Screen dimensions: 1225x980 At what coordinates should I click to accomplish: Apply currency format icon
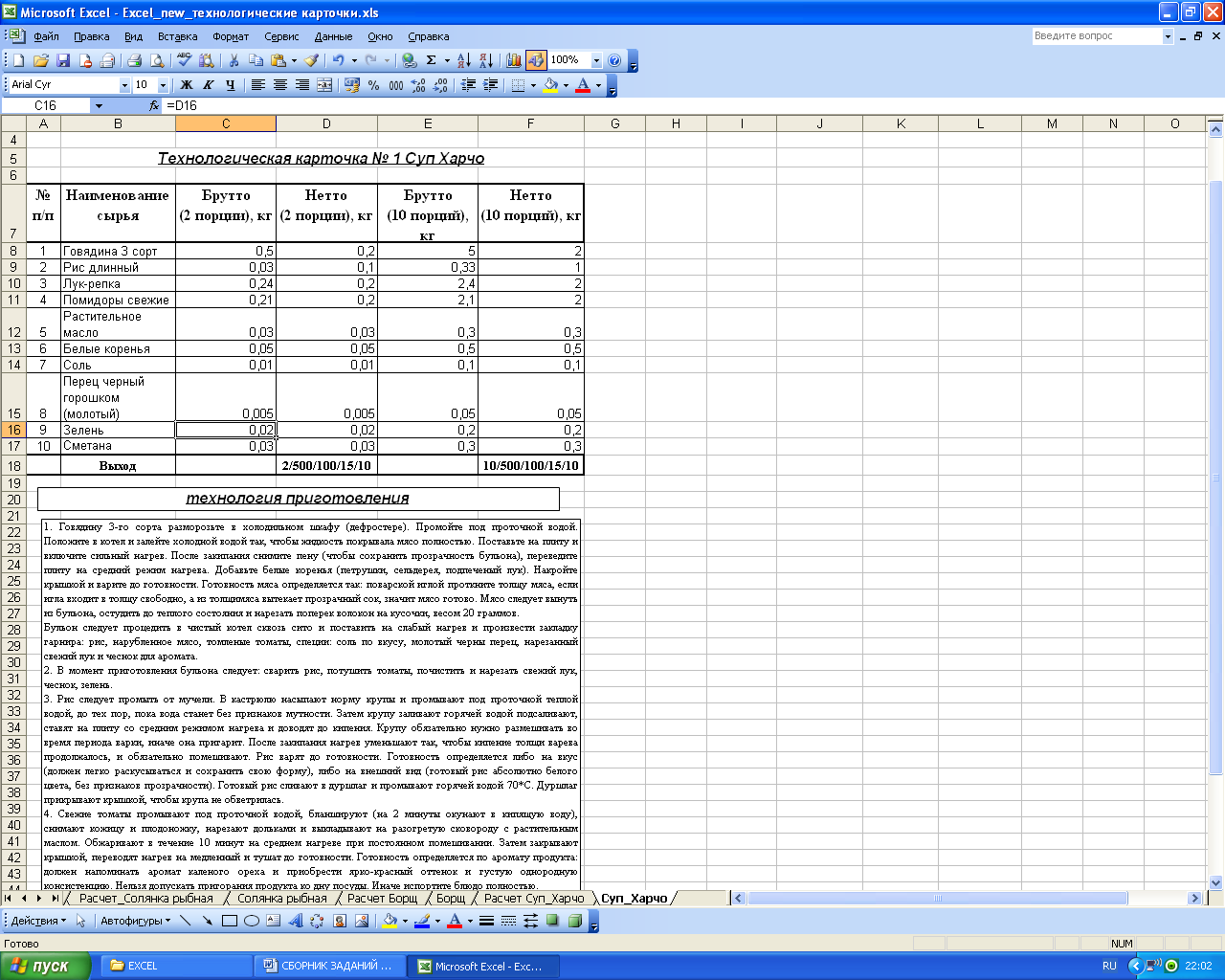click(351, 85)
